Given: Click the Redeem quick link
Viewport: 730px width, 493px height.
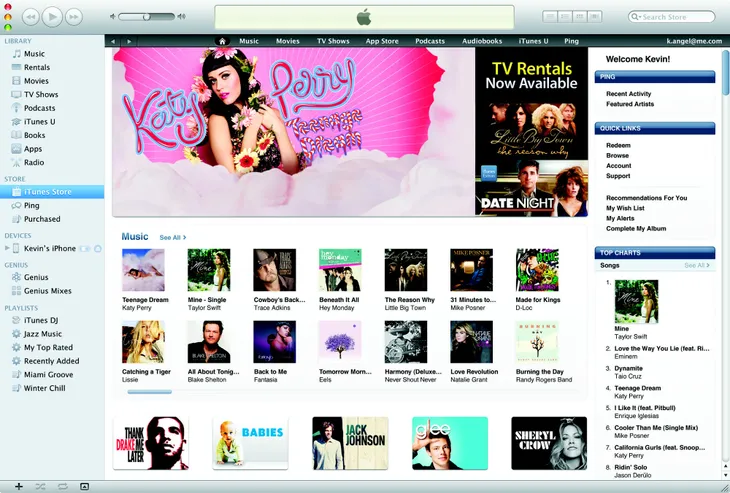Looking at the screenshot, I should [x=618, y=145].
